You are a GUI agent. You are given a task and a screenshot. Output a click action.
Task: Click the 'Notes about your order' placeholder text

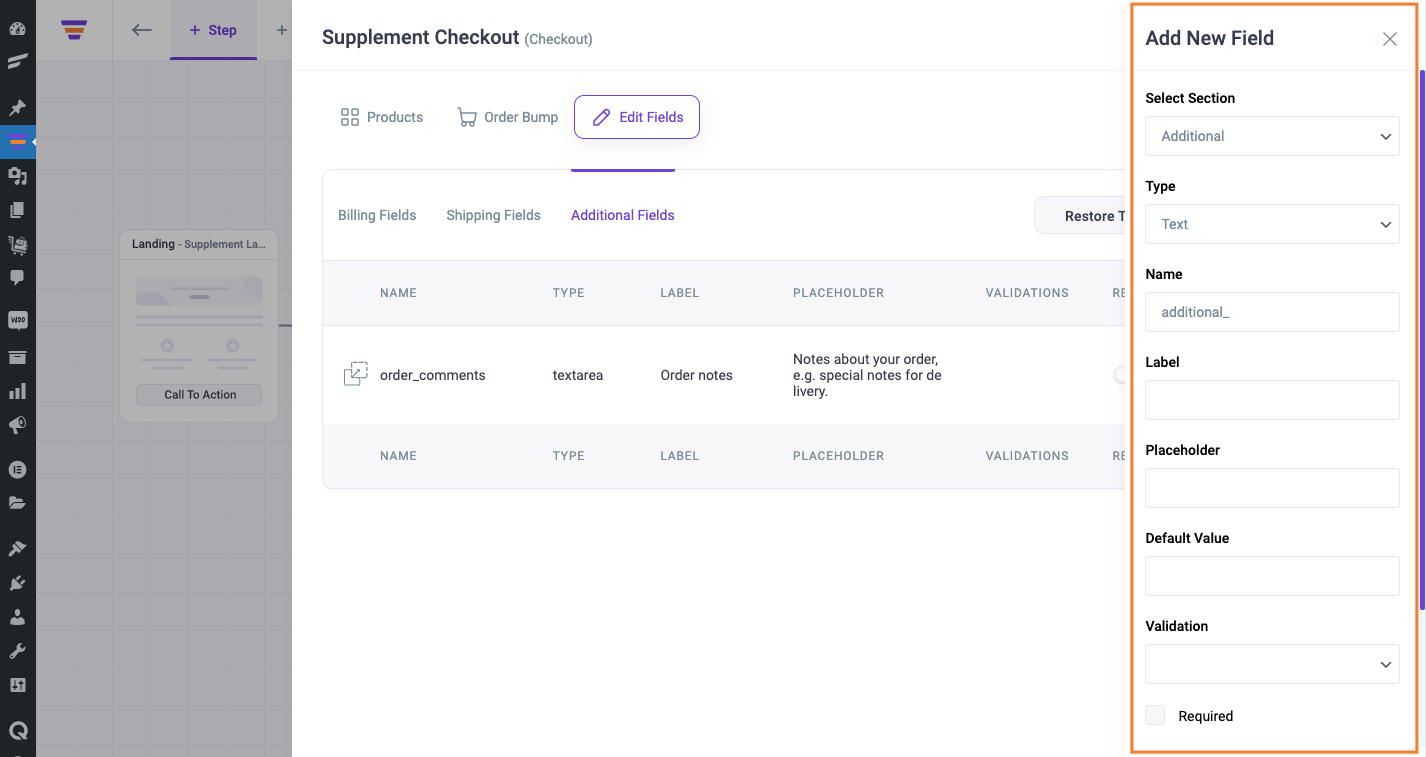867,375
